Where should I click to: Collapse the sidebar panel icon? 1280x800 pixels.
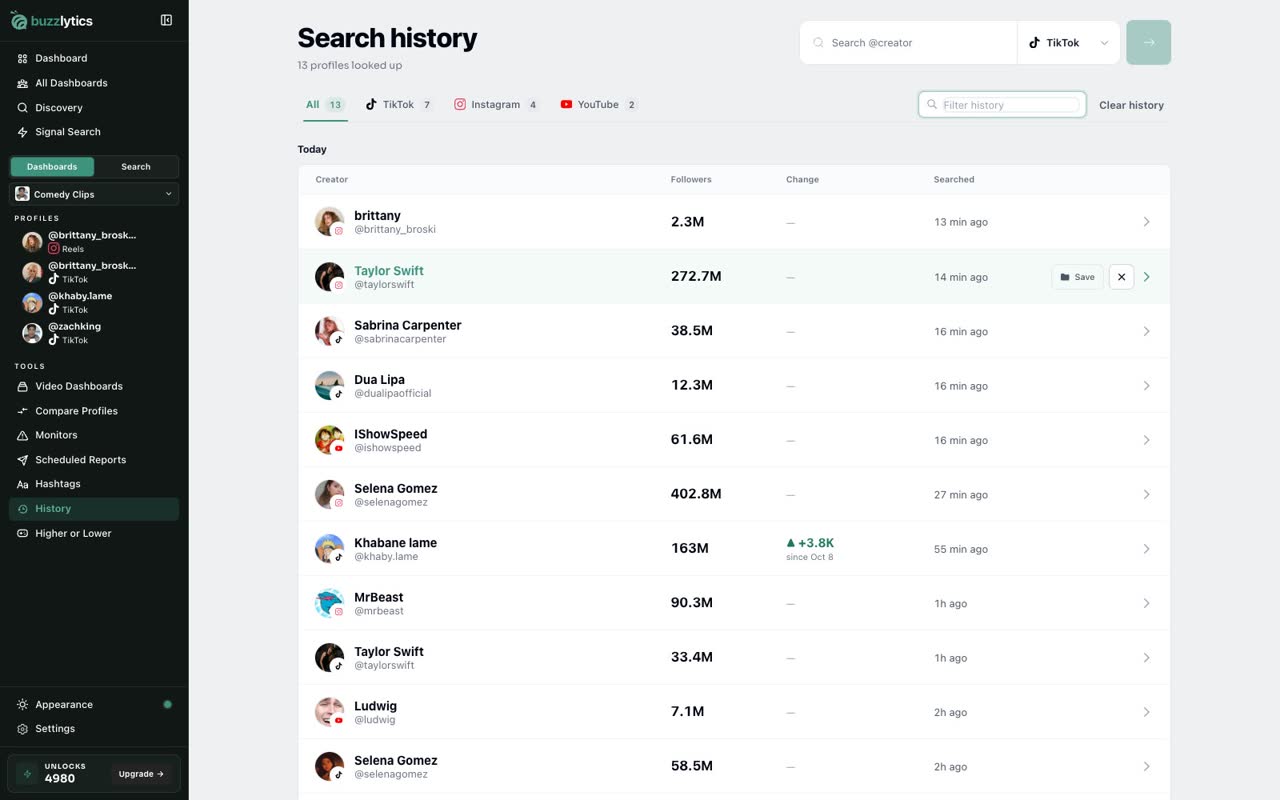click(166, 20)
